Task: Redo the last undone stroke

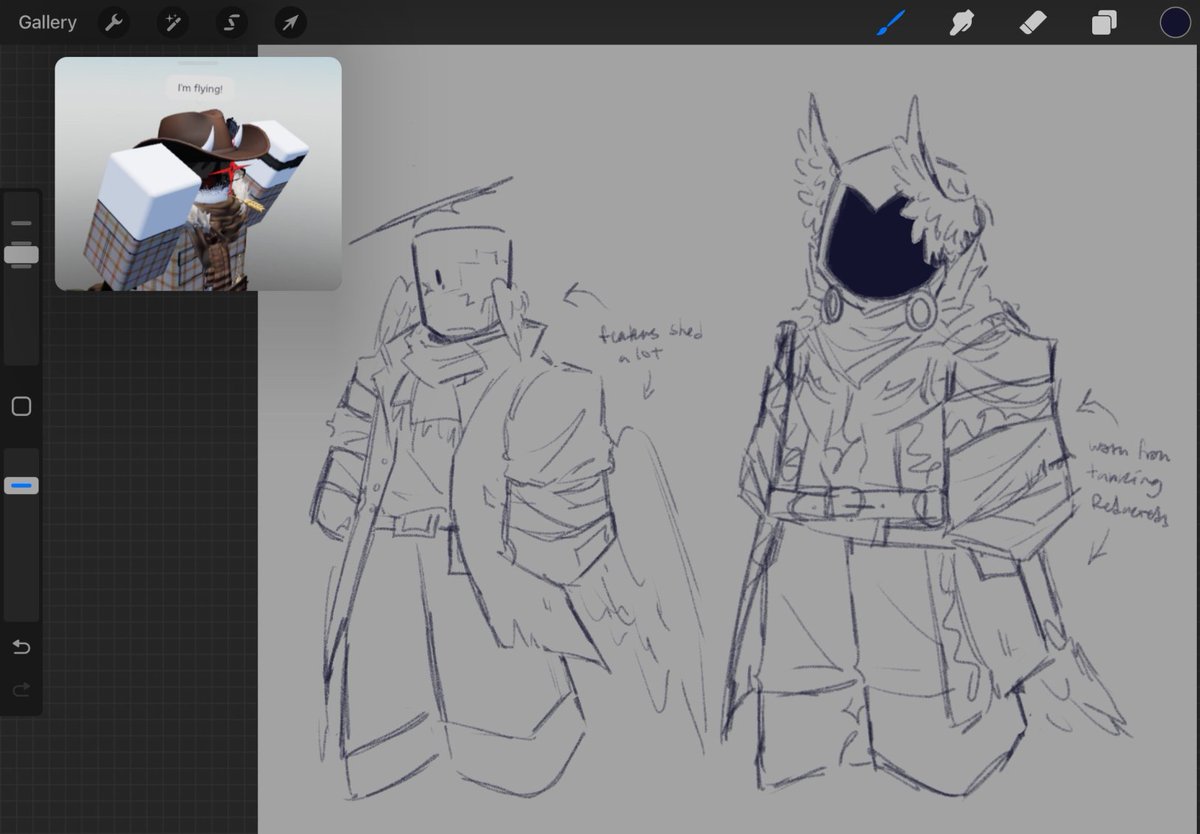Action: [x=21, y=689]
